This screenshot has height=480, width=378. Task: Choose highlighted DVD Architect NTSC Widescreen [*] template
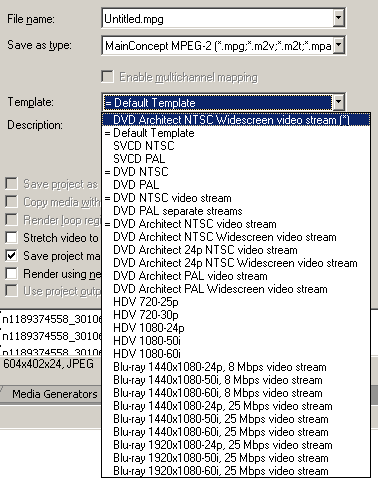click(x=236, y=120)
